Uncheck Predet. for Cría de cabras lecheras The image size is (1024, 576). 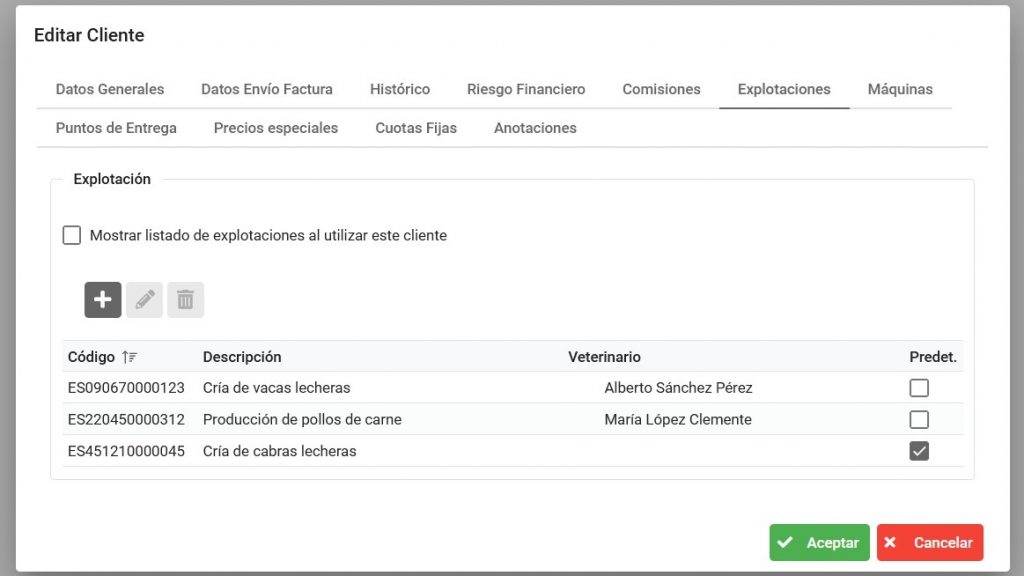919,451
